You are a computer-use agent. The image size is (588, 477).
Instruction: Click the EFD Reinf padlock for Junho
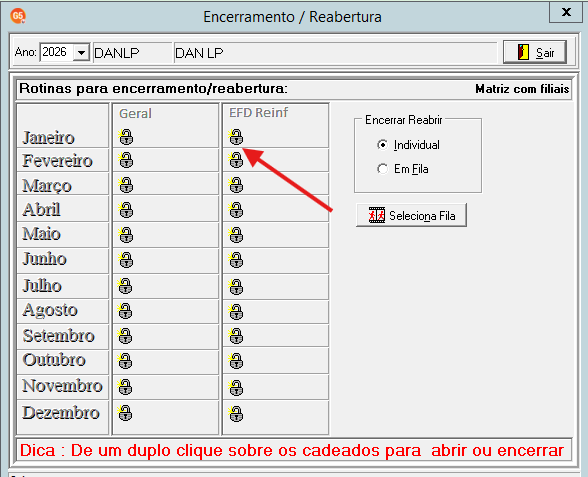point(236,260)
